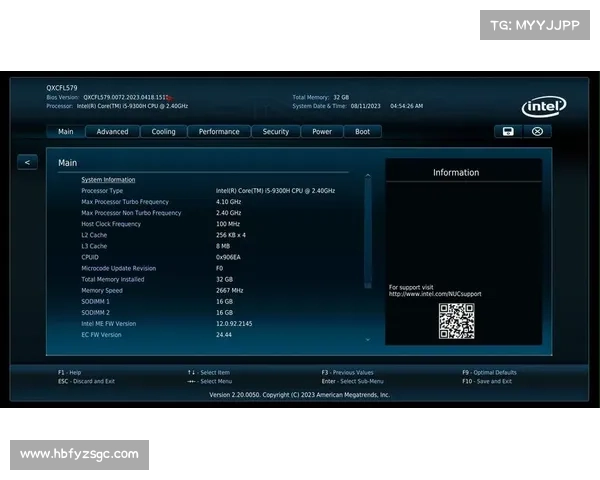This screenshot has height=480, width=600.
Task: Click ESC - Discard and Exit hint
Action: pos(86,381)
